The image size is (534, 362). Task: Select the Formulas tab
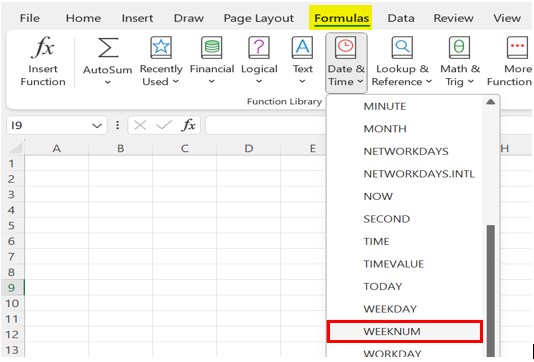pyautogui.click(x=341, y=18)
